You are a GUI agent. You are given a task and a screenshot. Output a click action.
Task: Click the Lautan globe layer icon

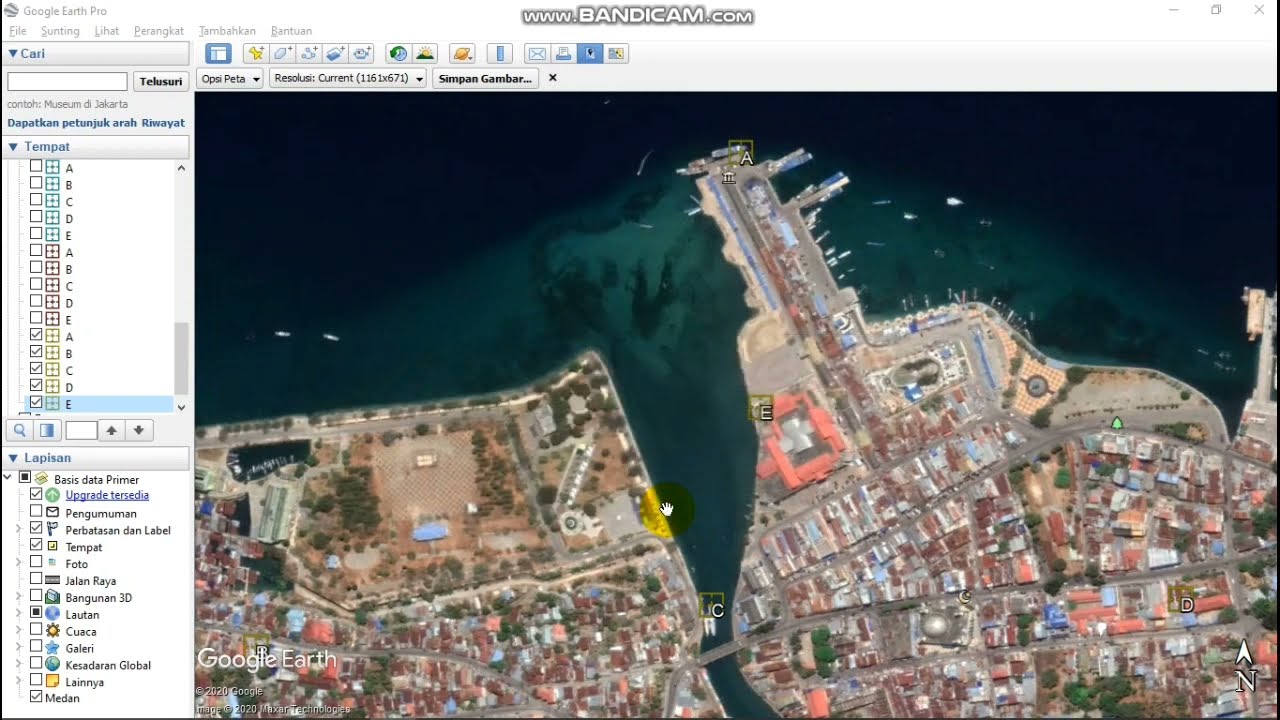pyautogui.click(x=52, y=614)
